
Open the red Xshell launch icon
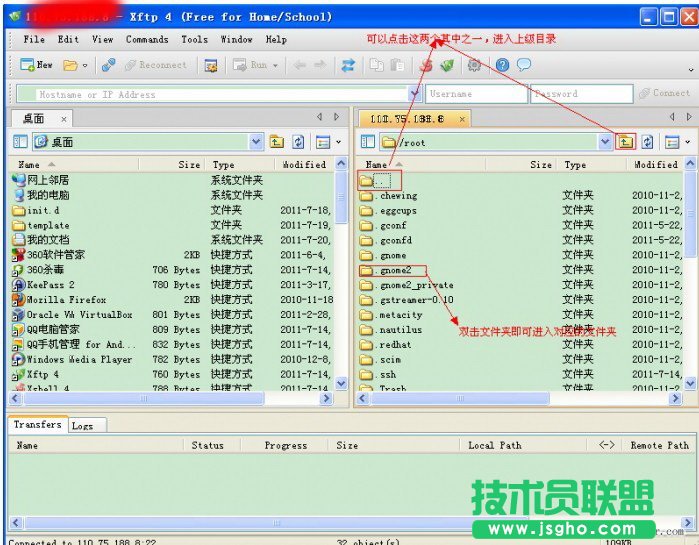[426, 66]
